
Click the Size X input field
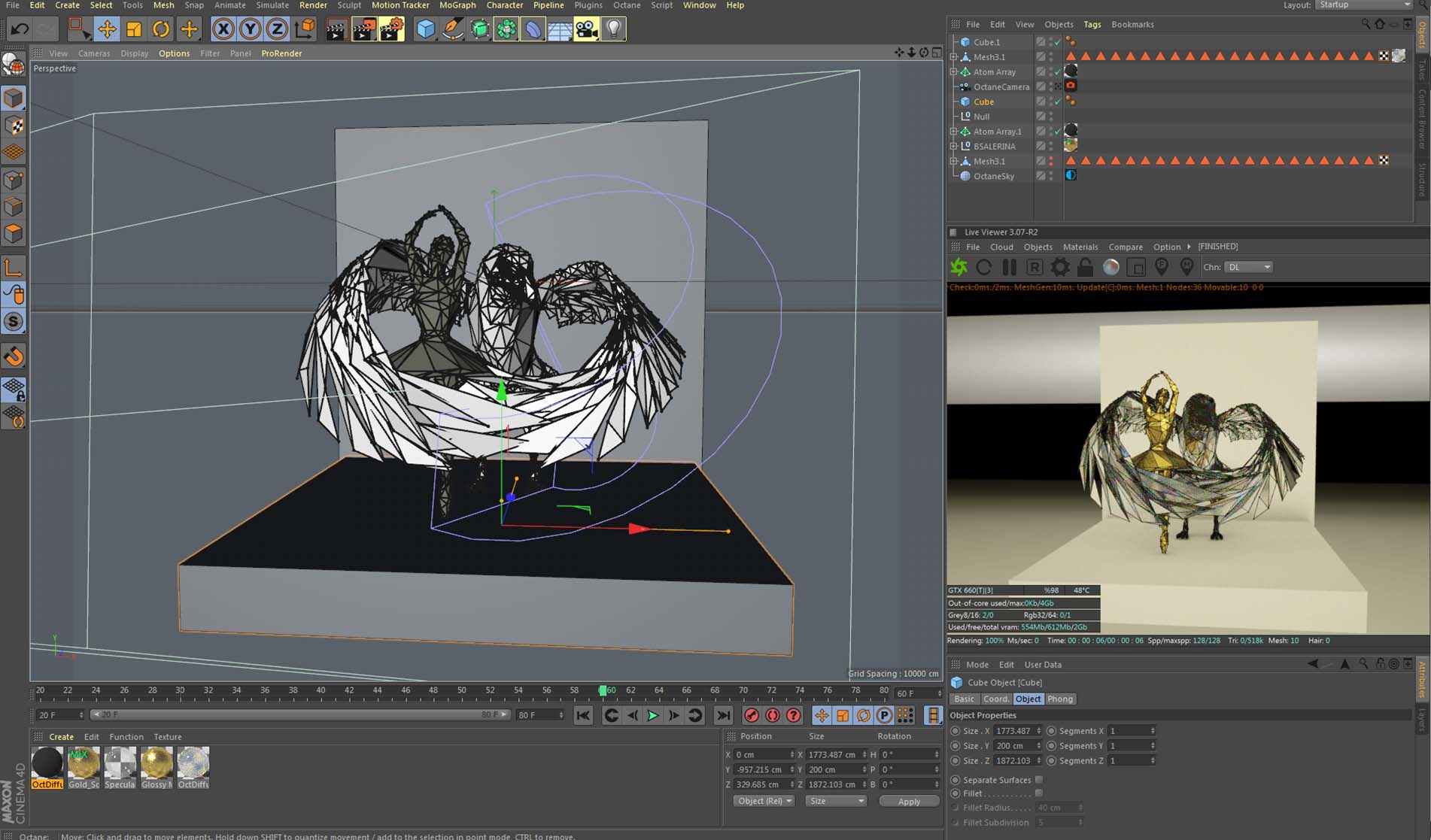1013,731
